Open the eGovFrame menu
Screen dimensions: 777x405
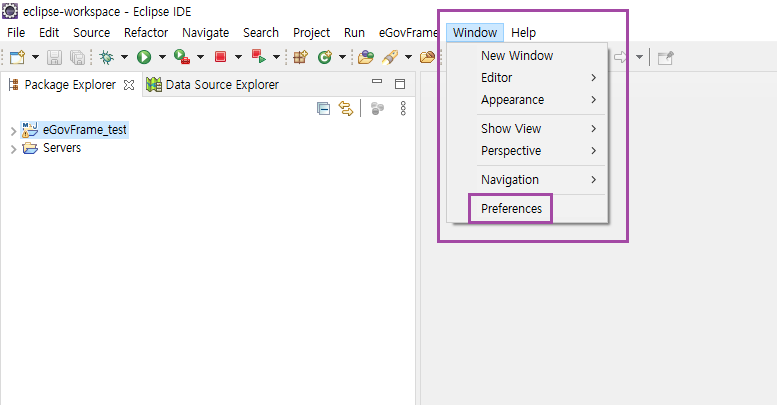click(x=408, y=33)
